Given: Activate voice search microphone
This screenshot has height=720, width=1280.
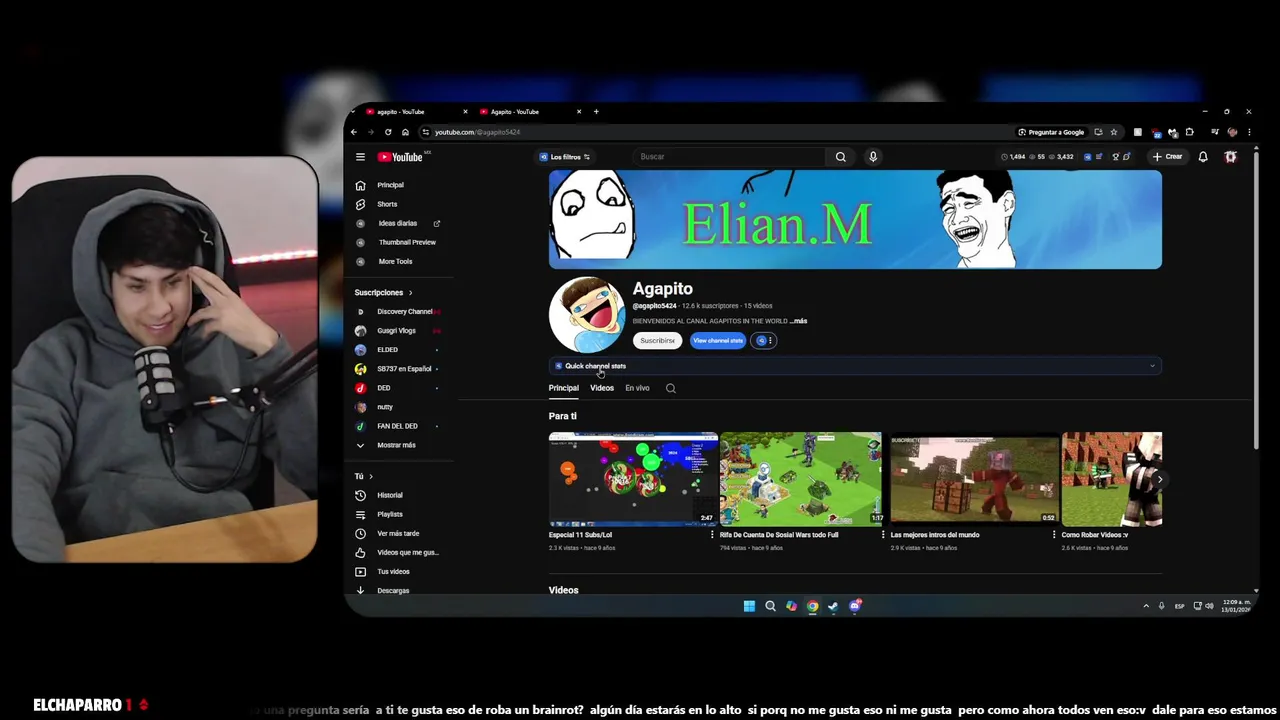Looking at the screenshot, I should [873, 157].
